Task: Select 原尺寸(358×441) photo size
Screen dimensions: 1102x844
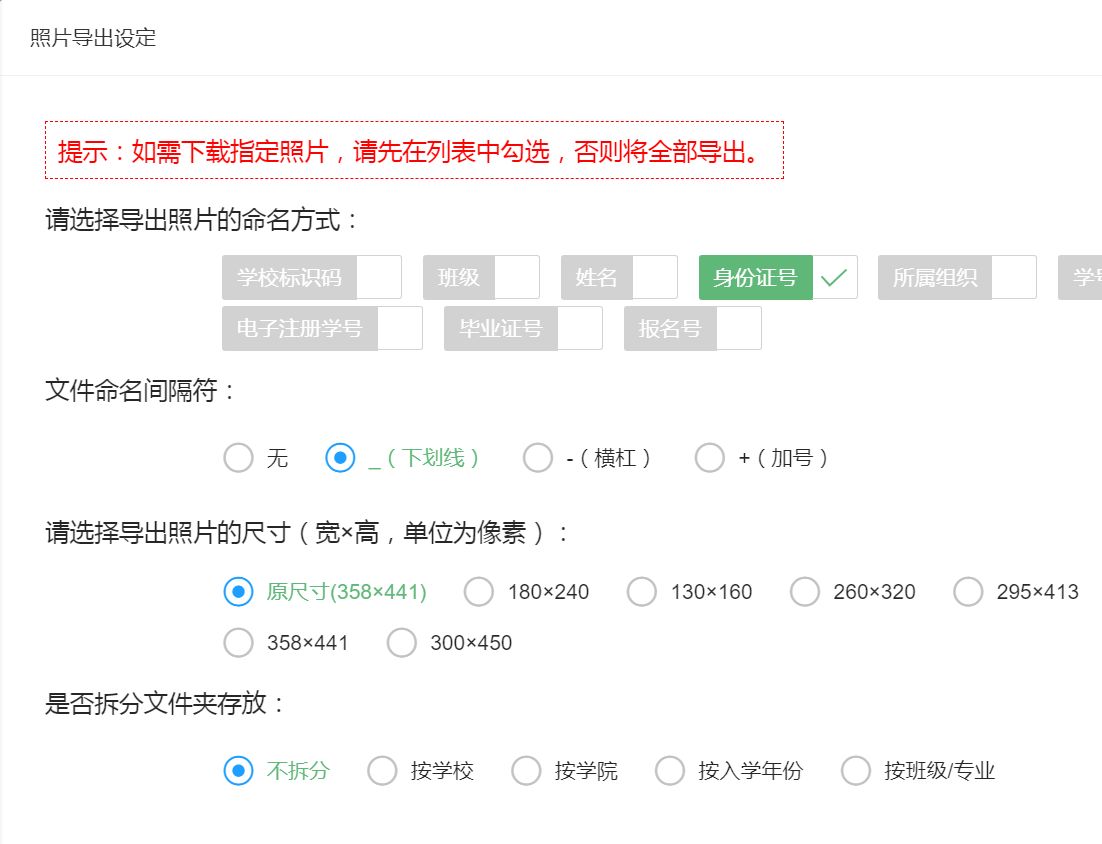Action: pos(239,592)
